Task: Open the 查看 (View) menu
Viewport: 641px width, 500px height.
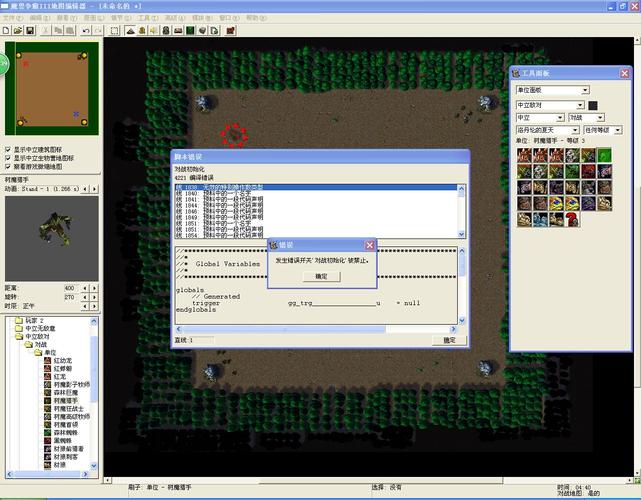Action: [67, 18]
